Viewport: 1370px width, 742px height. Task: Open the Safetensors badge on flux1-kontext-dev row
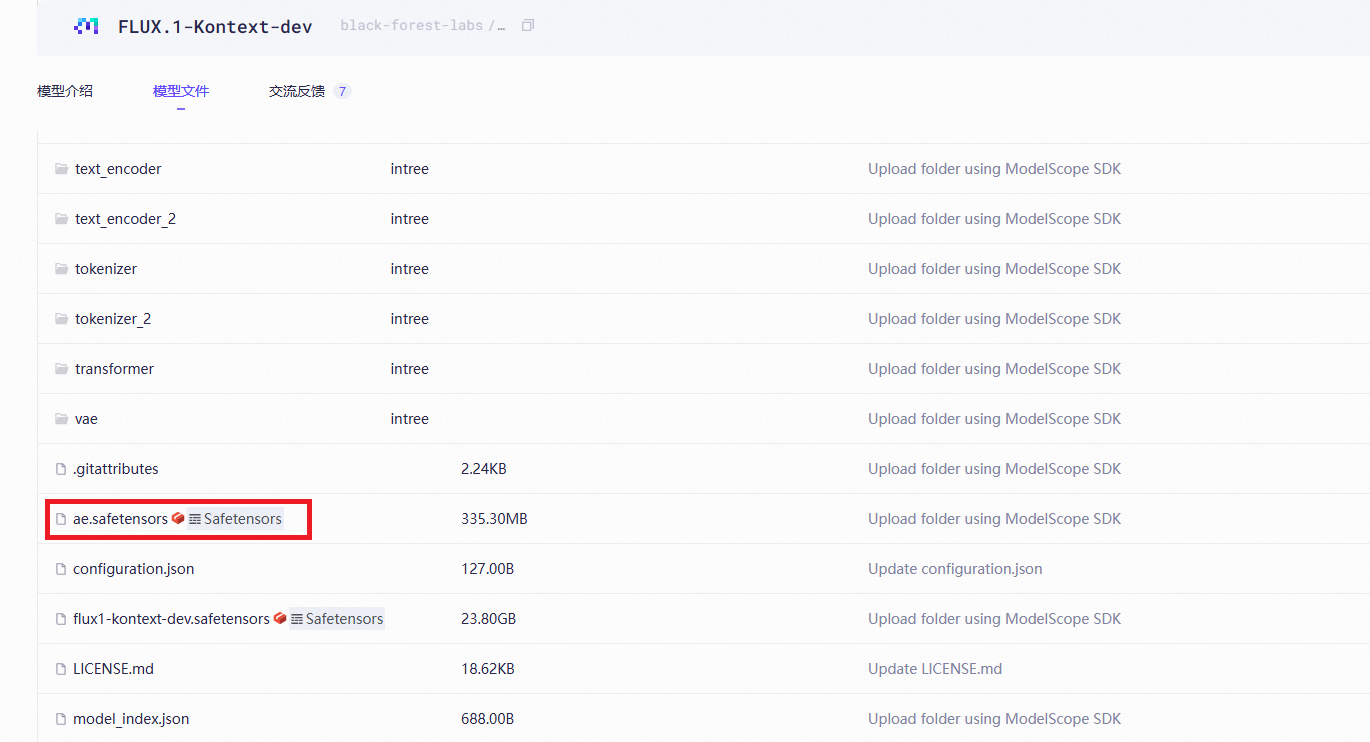coord(337,619)
